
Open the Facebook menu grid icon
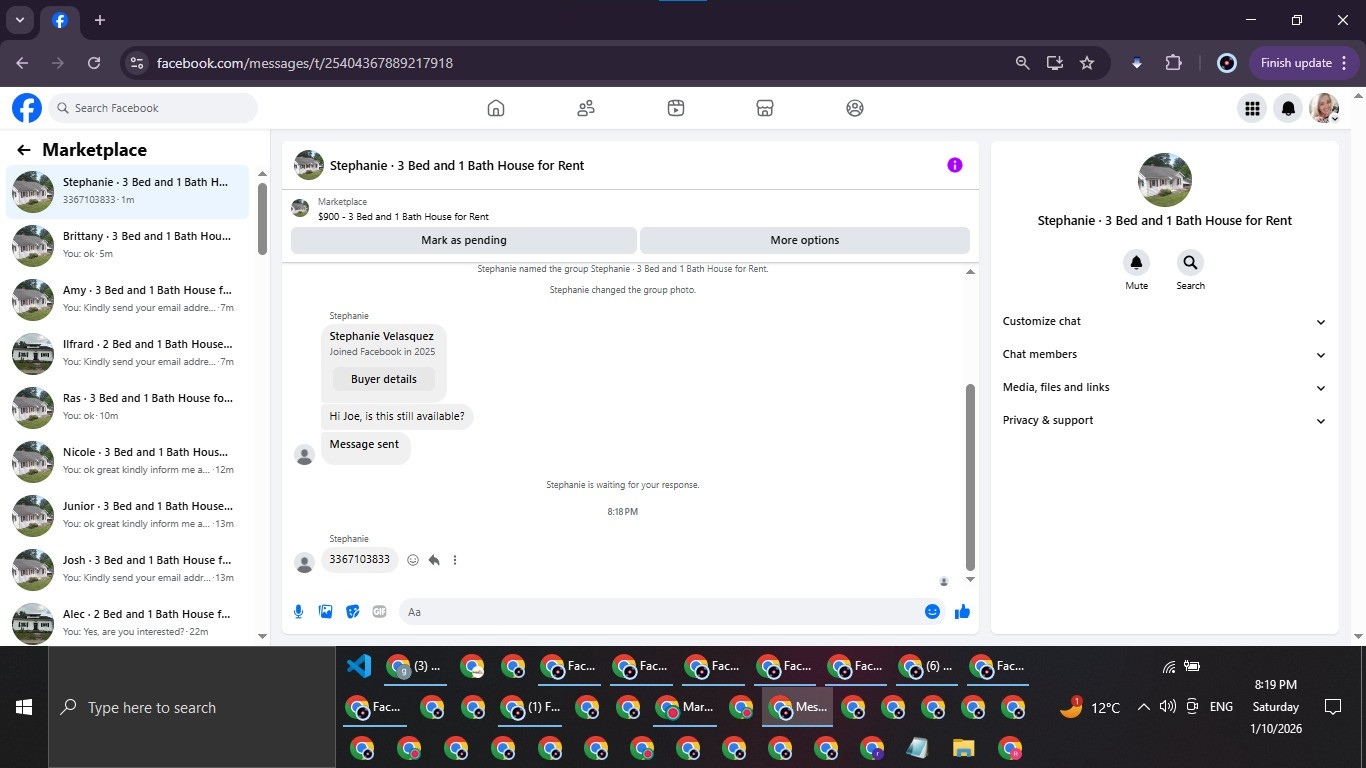[x=1251, y=108]
